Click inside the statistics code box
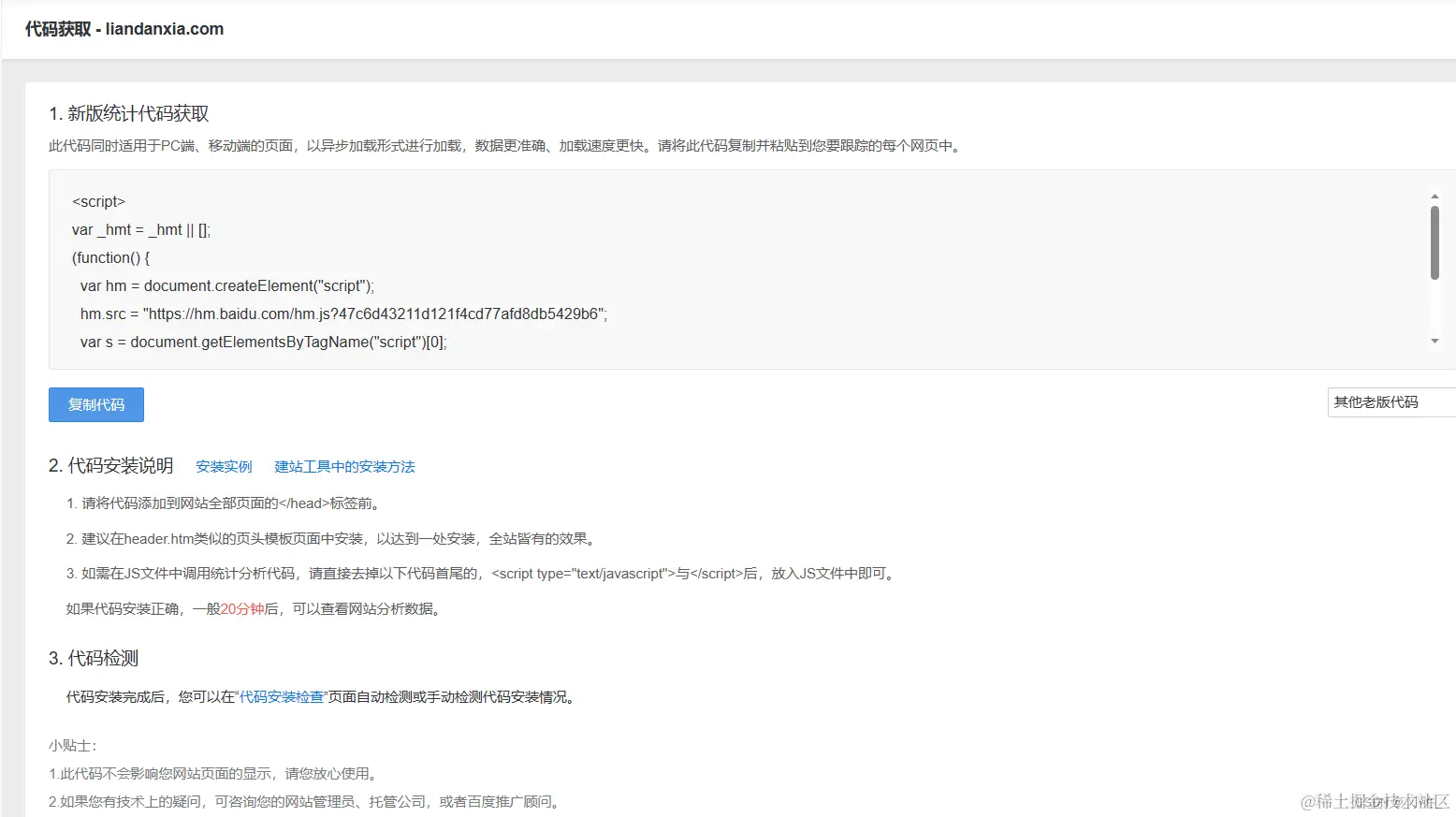The width and height of the screenshot is (1456, 817). pos(655,271)
